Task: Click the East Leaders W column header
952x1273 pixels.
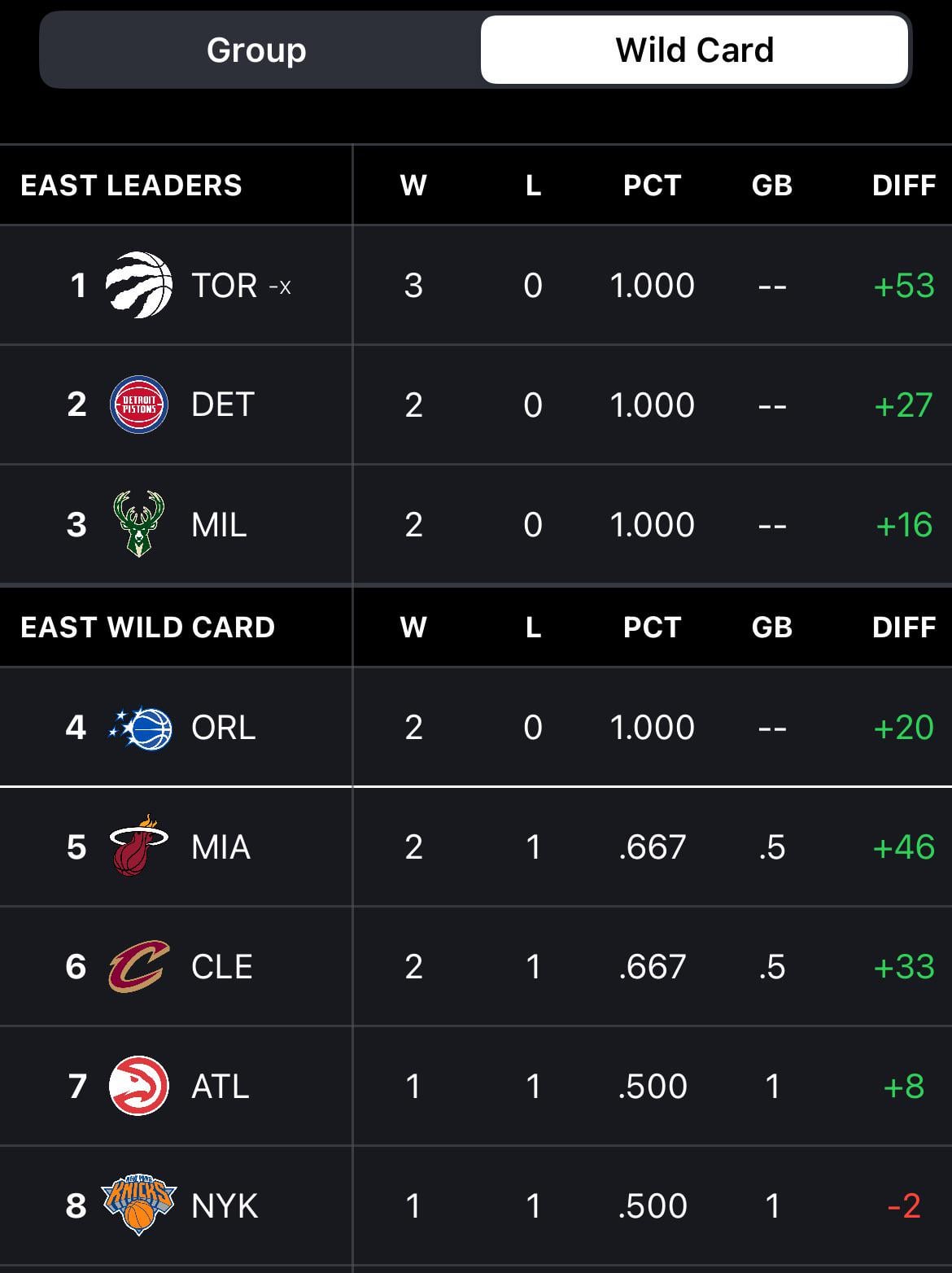Action: [x=413, y=186]
